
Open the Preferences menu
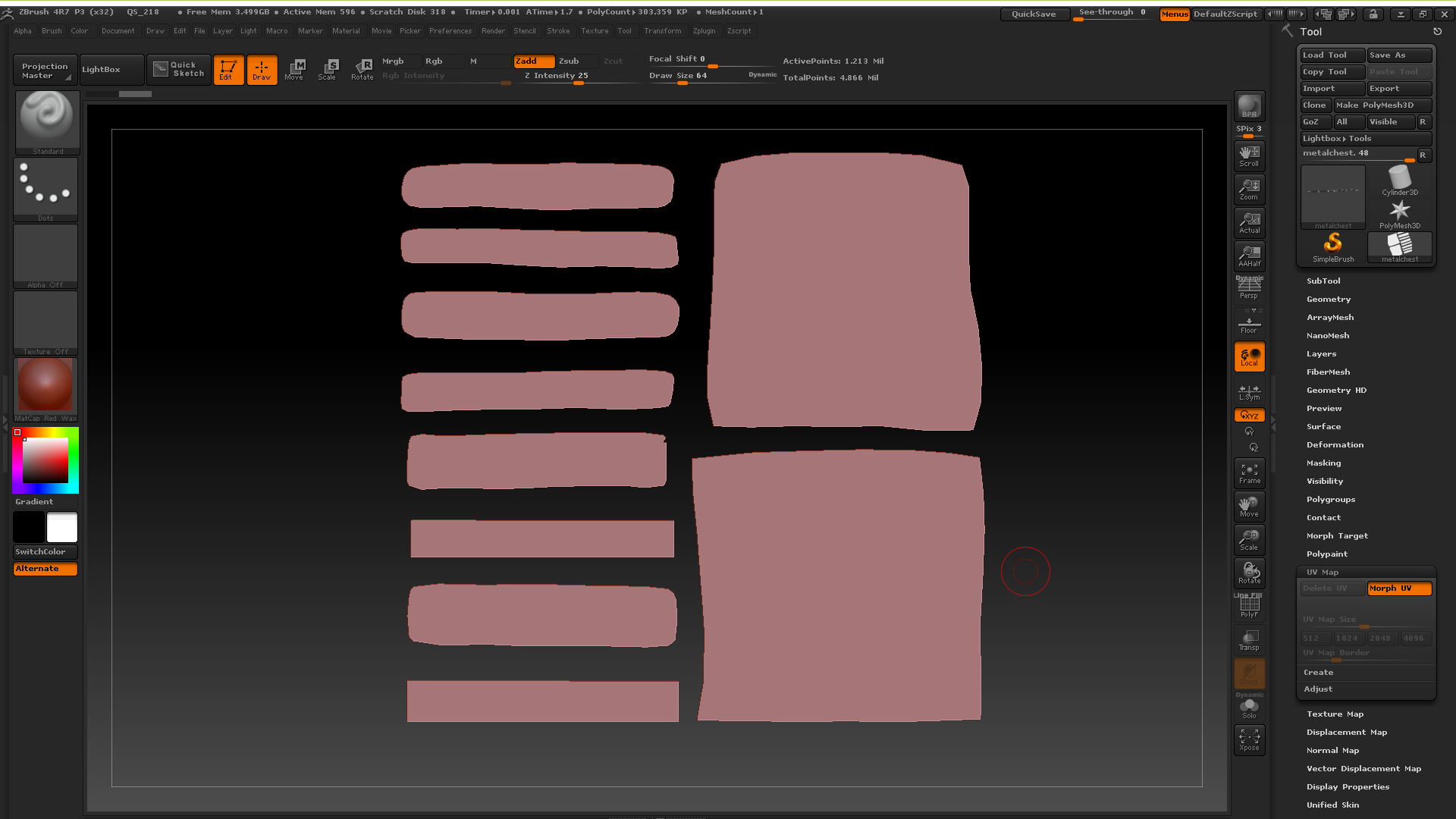click(x=450, y=31)
